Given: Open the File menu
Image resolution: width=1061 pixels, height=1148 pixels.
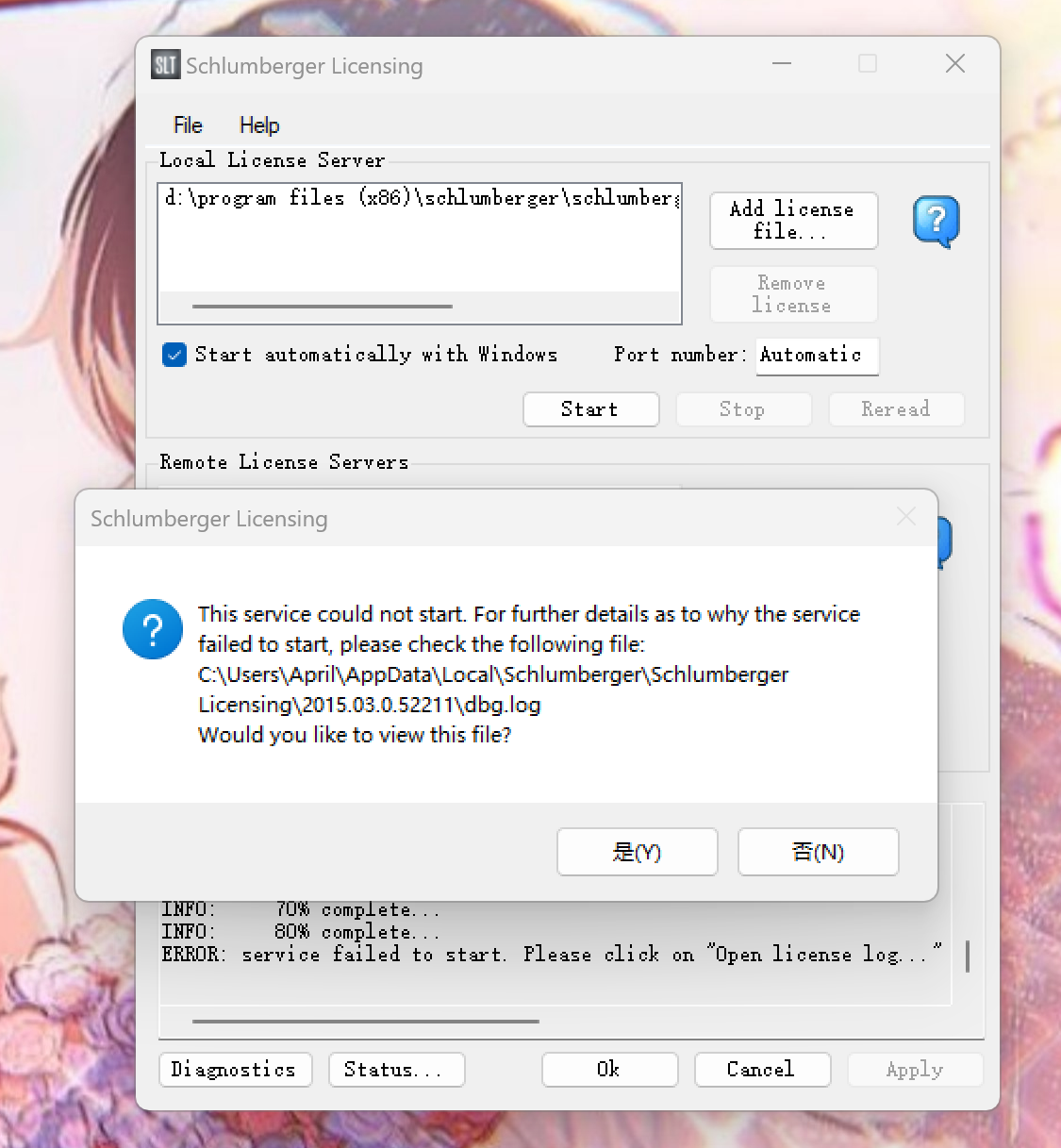Looking at the screenshot, I should [x=188, y=125].
